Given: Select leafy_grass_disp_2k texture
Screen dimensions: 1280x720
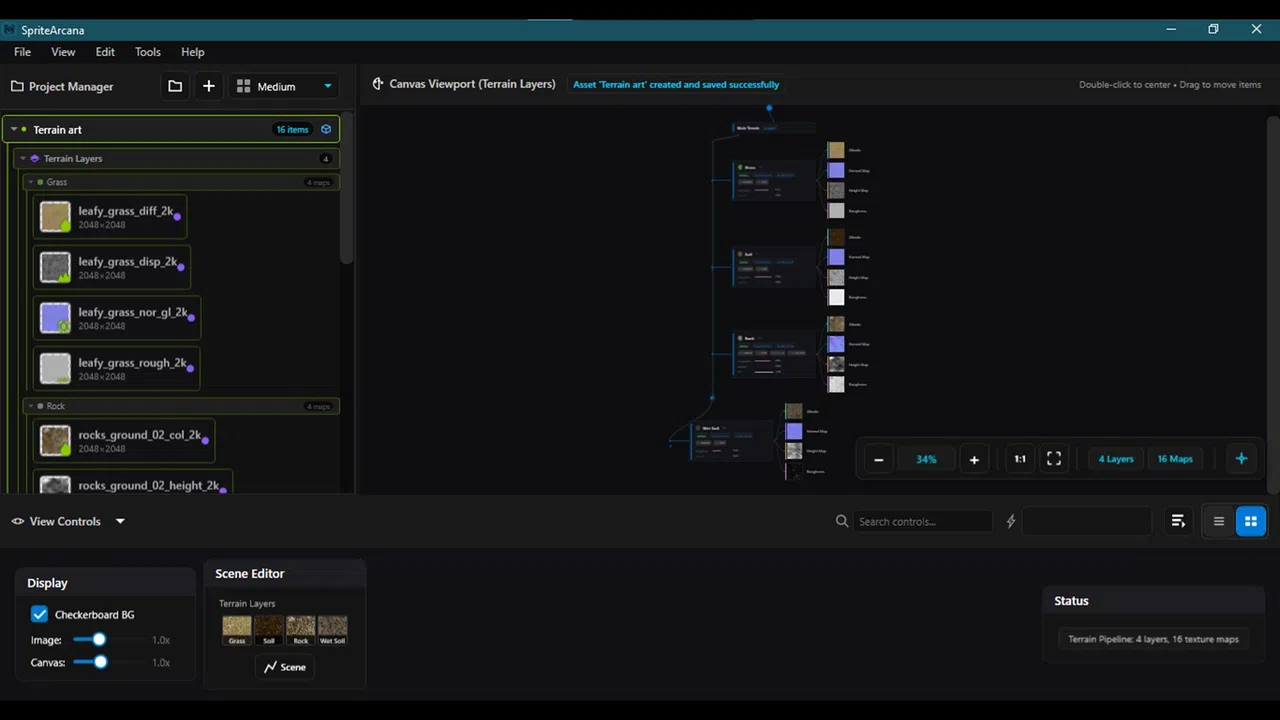Looking at the screenshot, I should pos(111,267).
